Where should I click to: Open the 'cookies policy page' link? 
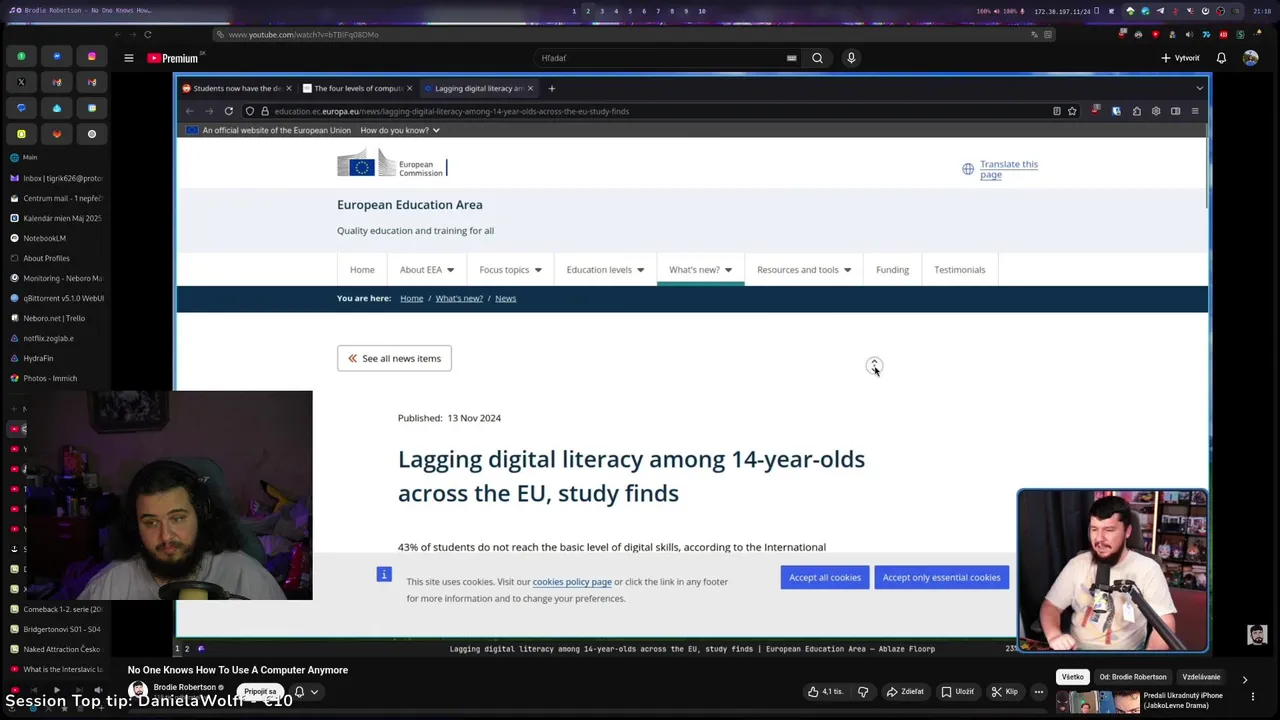(572, 582)
